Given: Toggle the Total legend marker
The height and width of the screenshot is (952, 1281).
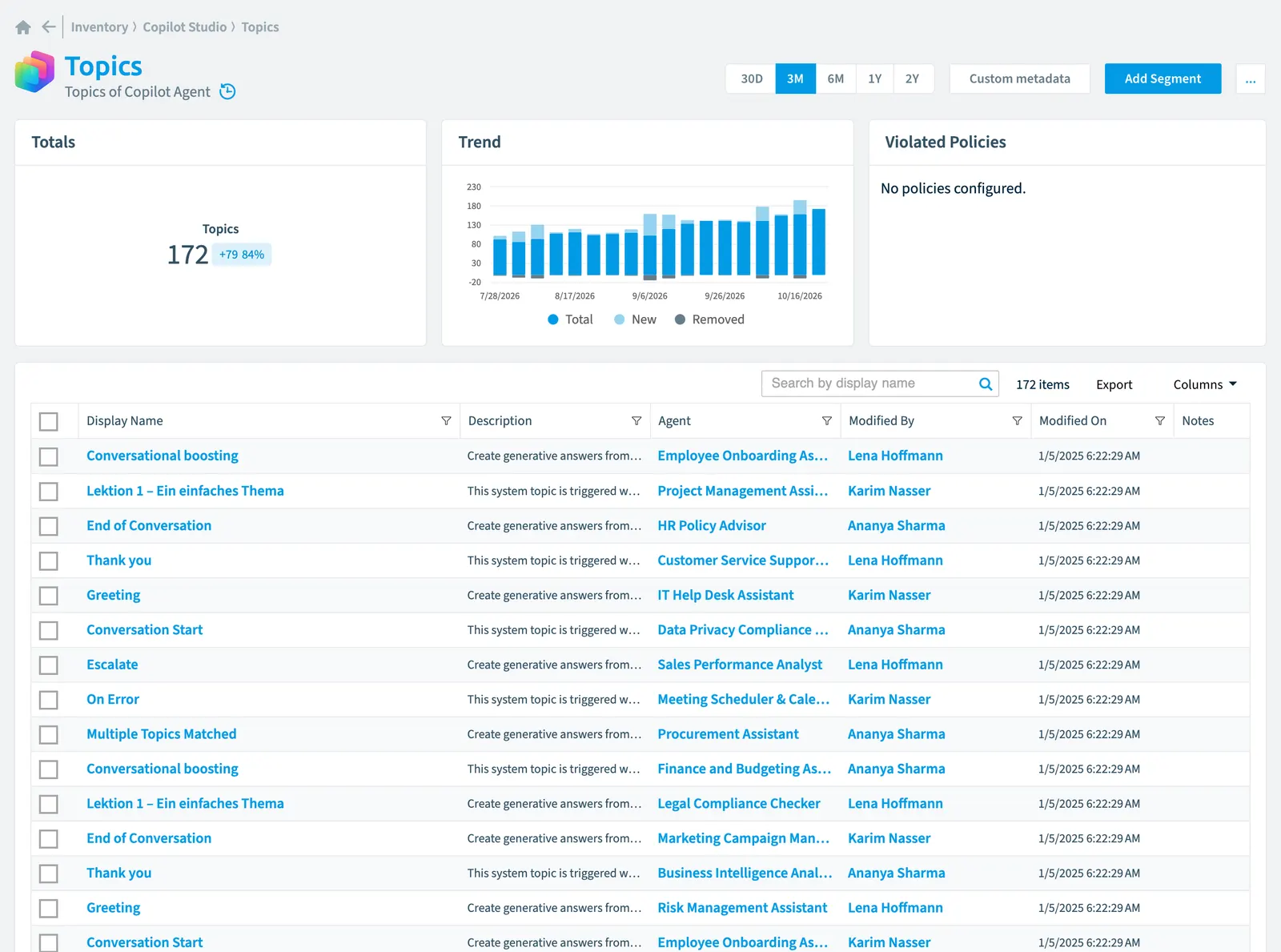Looking at the screenshot, I should (552, 319).
